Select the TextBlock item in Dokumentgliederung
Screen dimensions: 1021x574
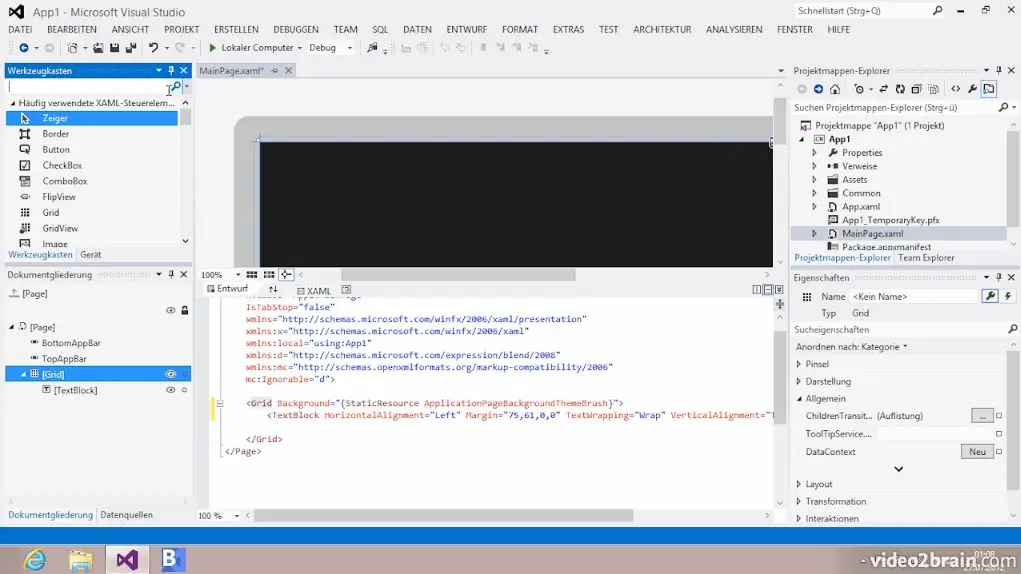[76, 390]
